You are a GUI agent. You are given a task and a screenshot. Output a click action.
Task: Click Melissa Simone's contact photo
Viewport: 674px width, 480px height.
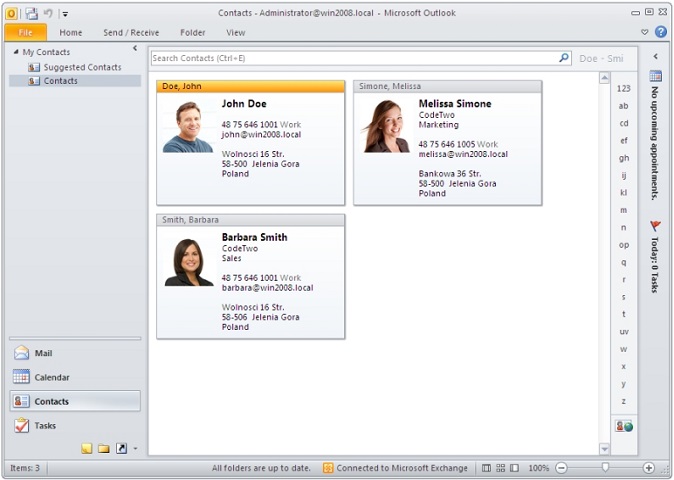point(386,126)
